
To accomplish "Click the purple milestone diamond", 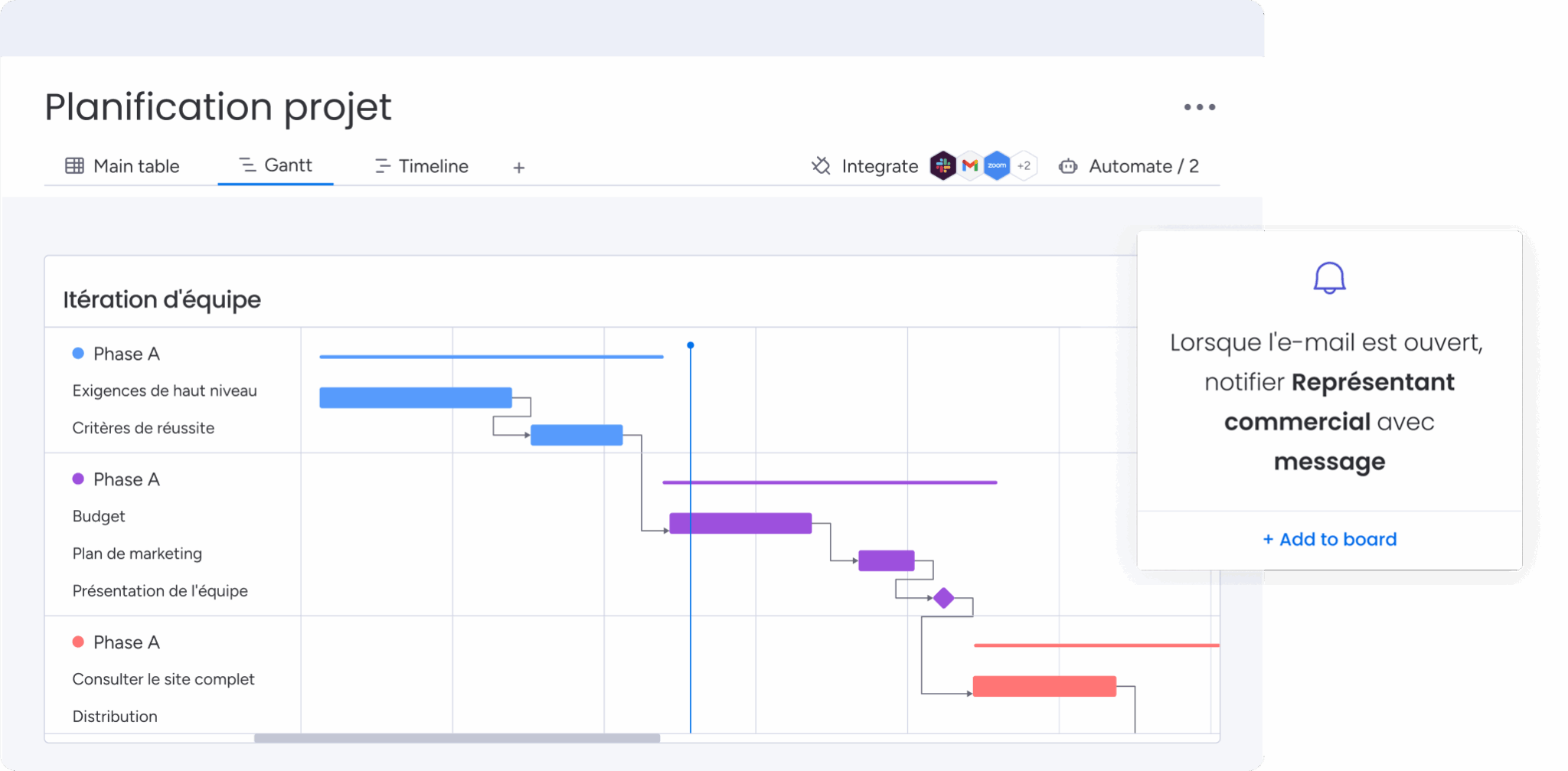I will (944, 597).
